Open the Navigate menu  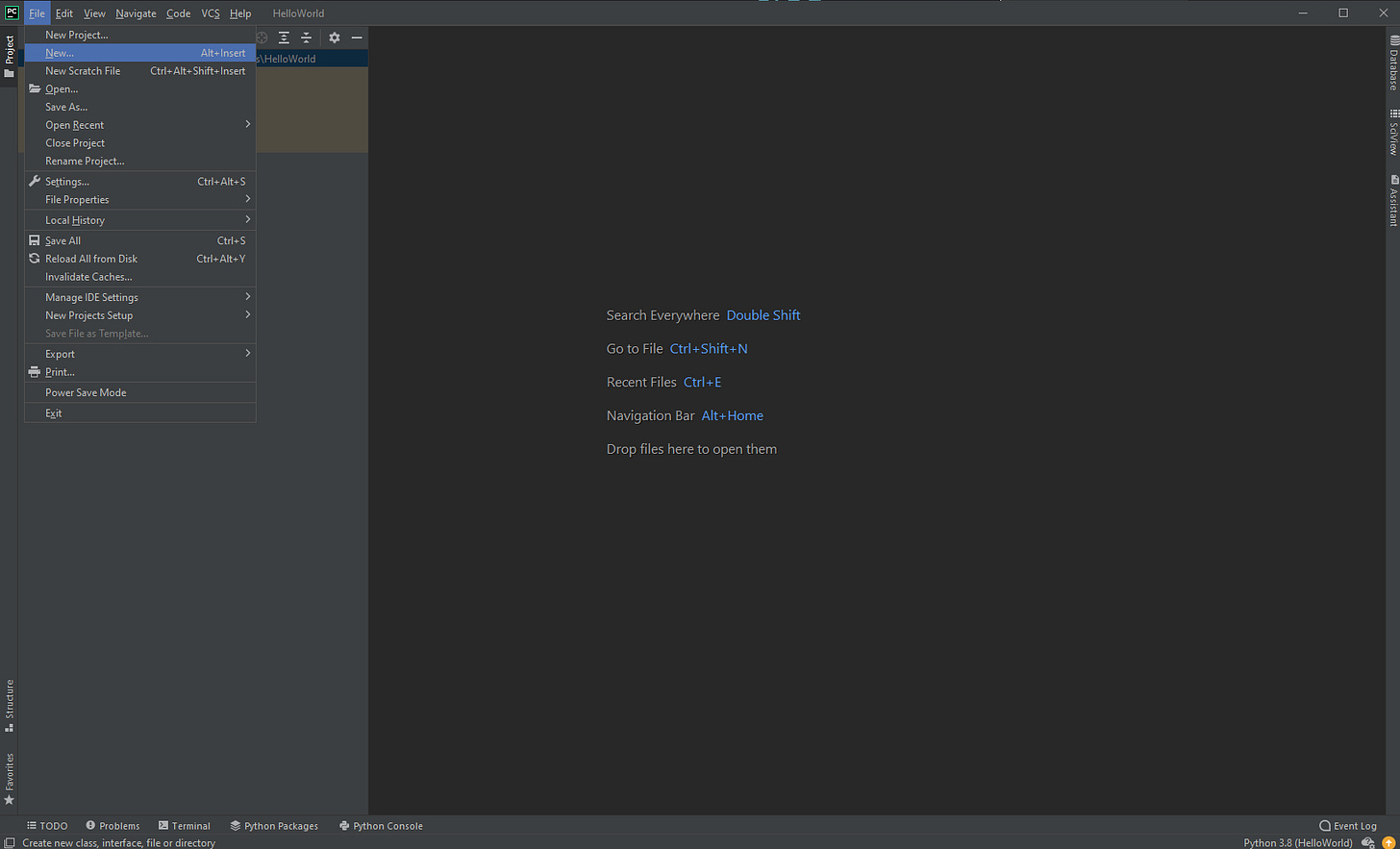pyautogui.click(x=136, y=13)
